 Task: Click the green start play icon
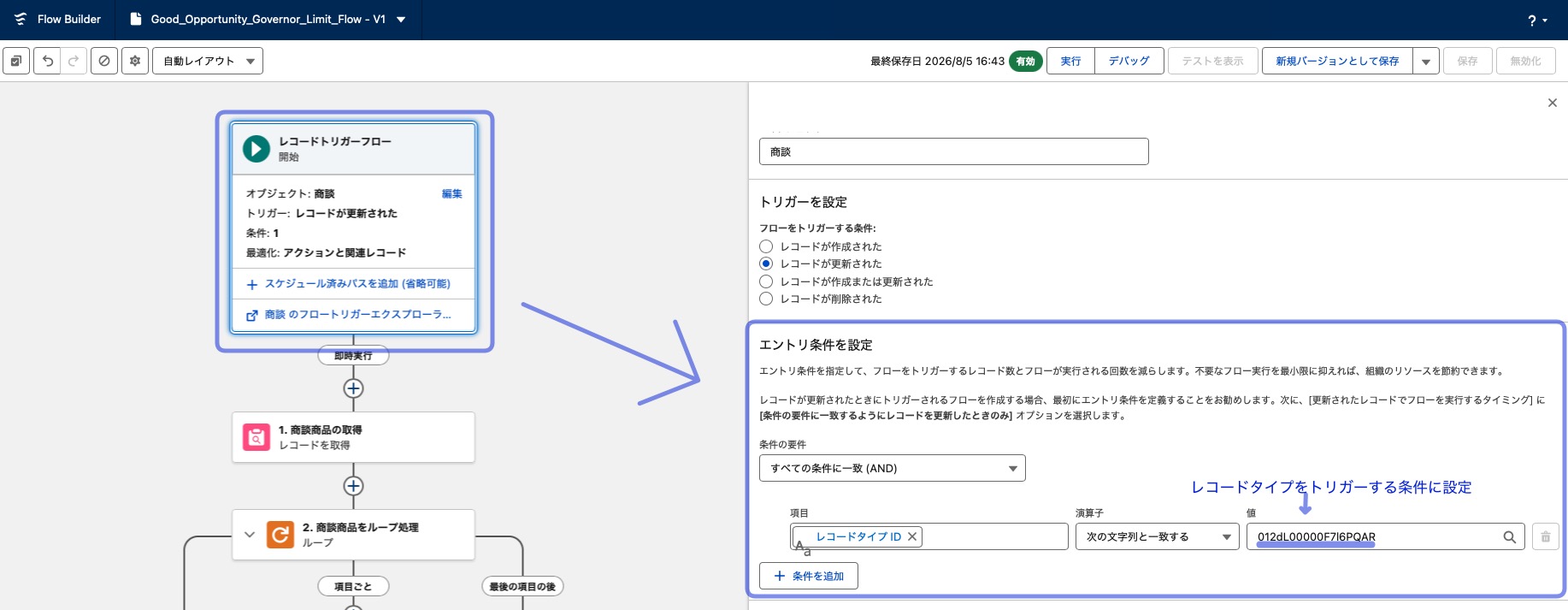click(x=256, y=149)
